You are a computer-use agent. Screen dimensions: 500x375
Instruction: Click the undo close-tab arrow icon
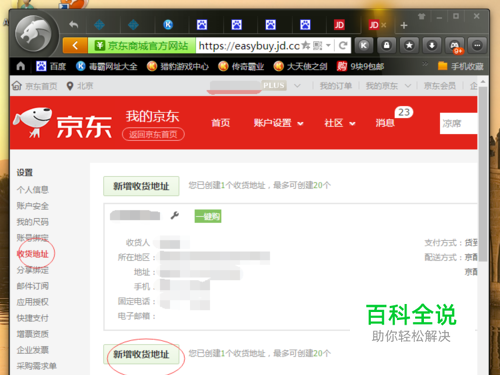pyautogui.click(x=73, y=25)
